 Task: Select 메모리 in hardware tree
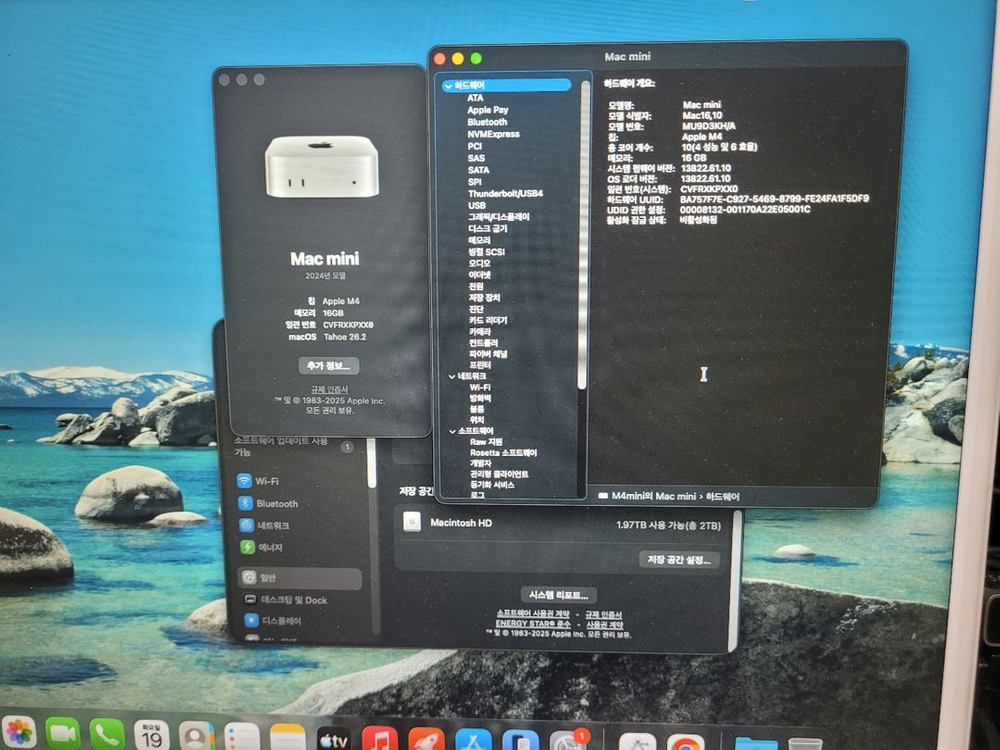pyautogui.click(x=480, y=240)
